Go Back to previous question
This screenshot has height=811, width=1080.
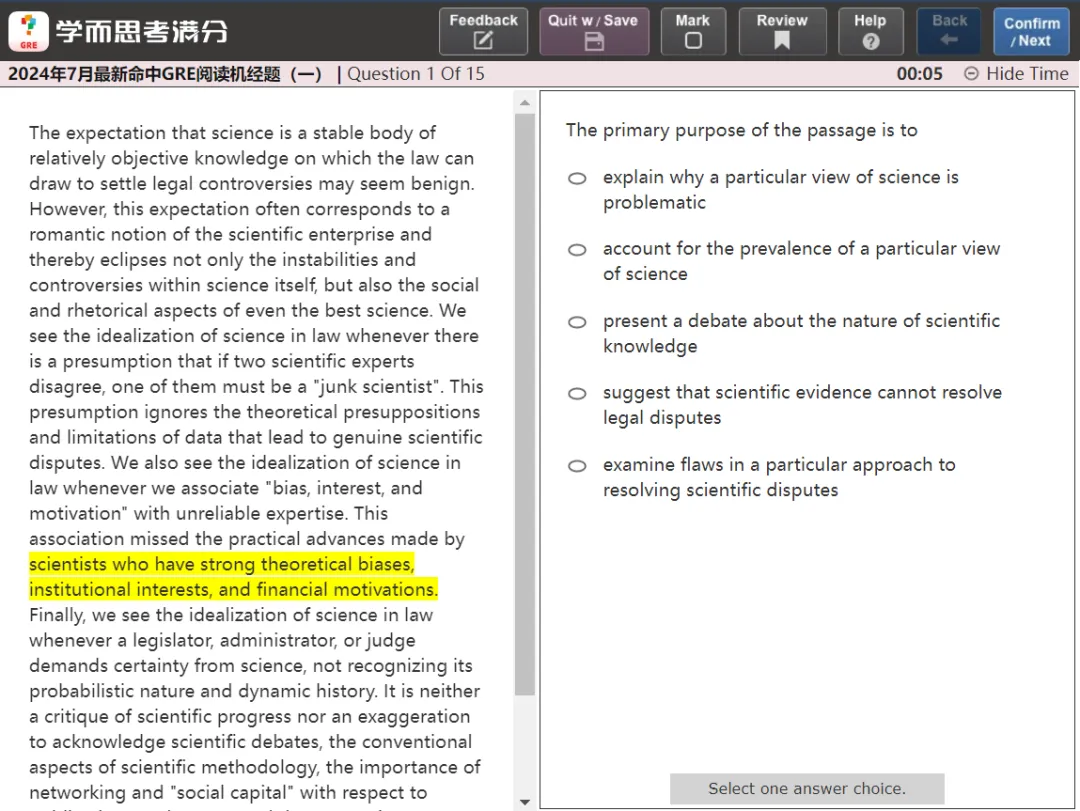(x=949, y=31)
